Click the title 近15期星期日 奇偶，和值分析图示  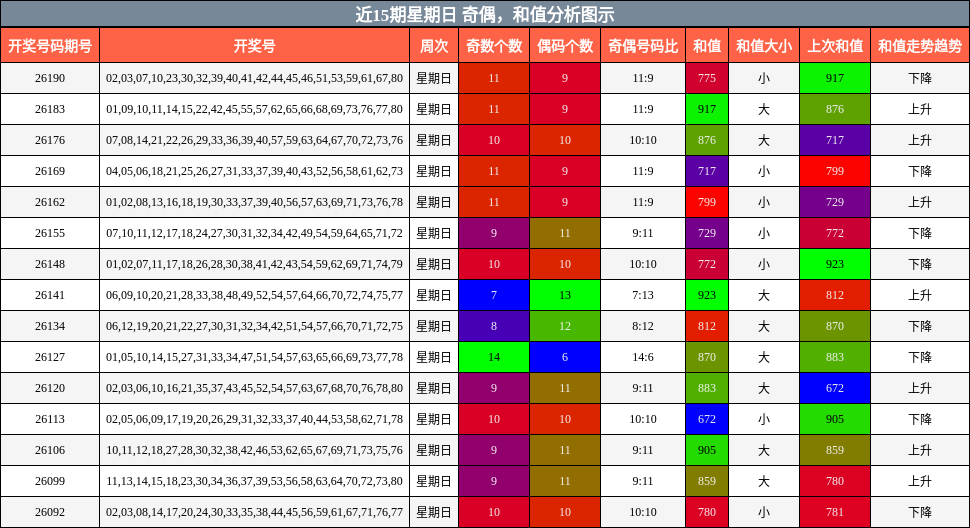(485, 14)
